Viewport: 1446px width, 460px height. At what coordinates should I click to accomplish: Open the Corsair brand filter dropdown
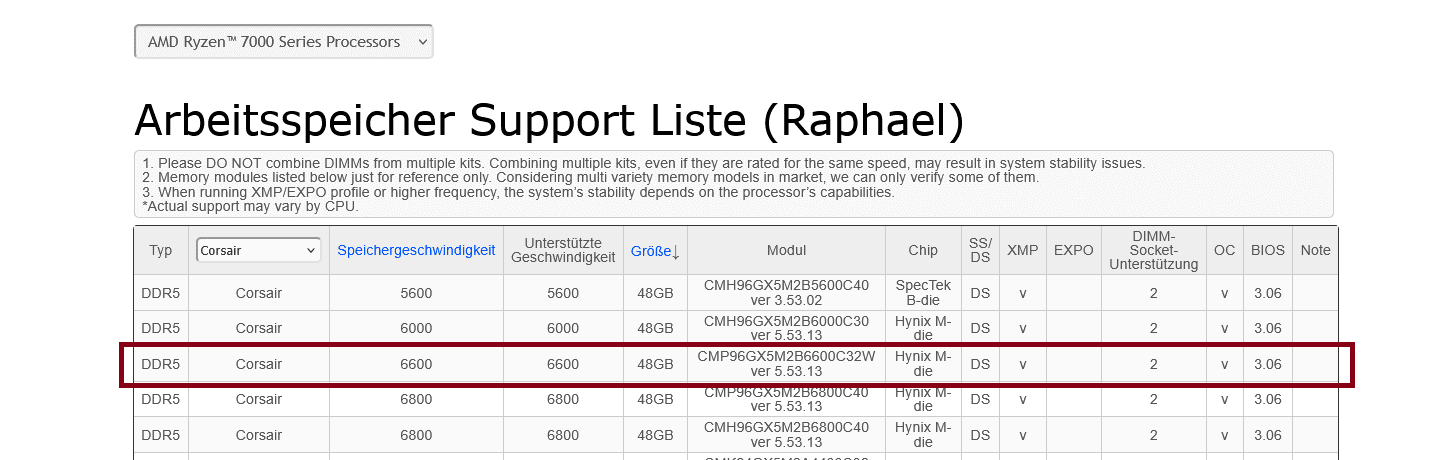pyautogui.click(x=258, y=250)
